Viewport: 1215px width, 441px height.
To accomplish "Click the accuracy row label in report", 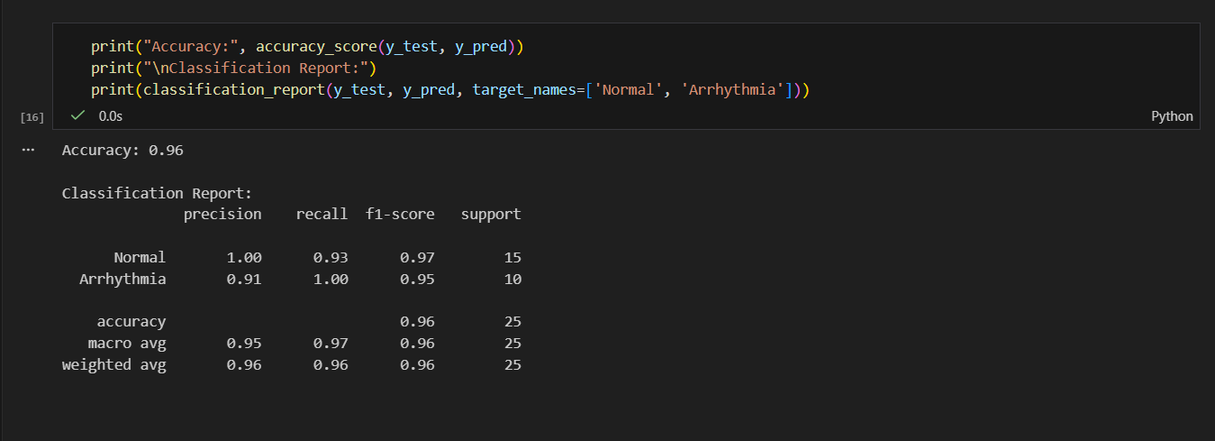I will pyautogui.click(x=131, y=322).
